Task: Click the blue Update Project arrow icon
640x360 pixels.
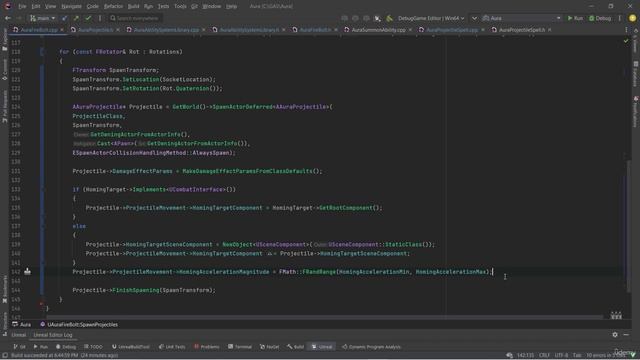Action: click(x=64, y=18)
